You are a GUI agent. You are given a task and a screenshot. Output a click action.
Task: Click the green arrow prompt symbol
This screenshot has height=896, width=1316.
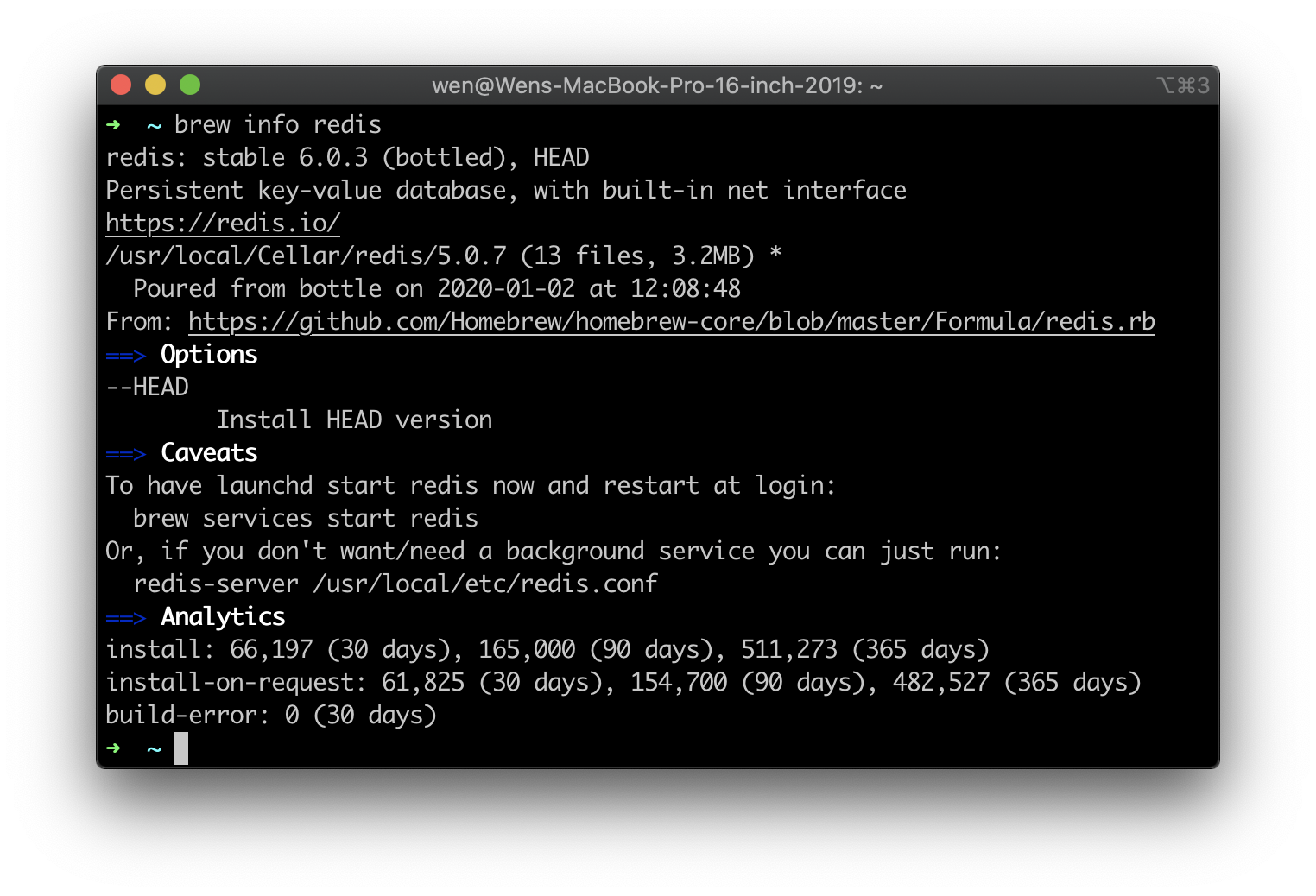pyautogui.click(x=113, y=124)
